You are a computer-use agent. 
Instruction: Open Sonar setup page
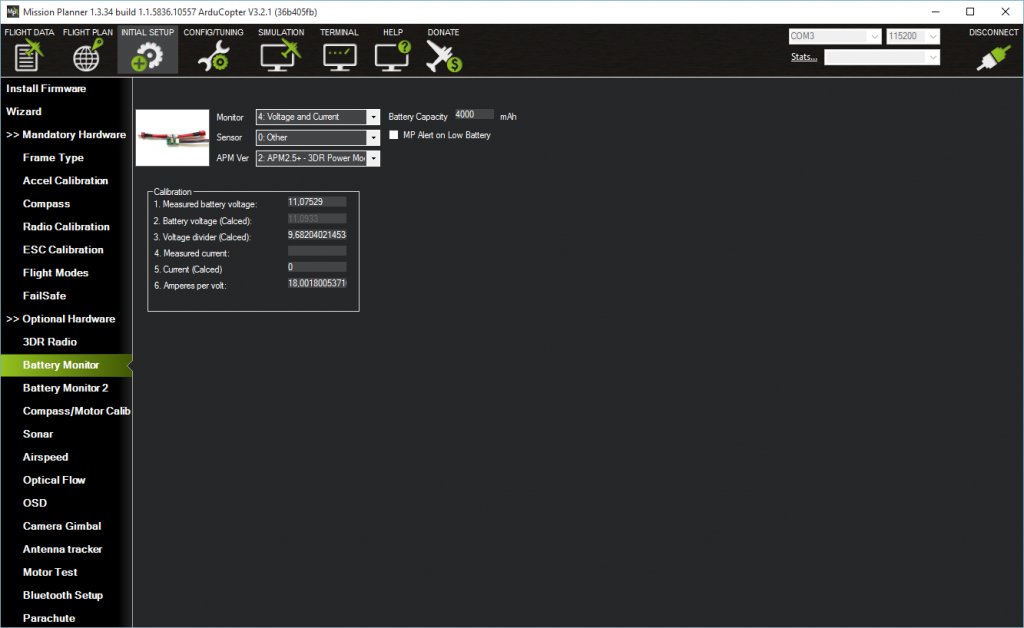click(38, 434)
